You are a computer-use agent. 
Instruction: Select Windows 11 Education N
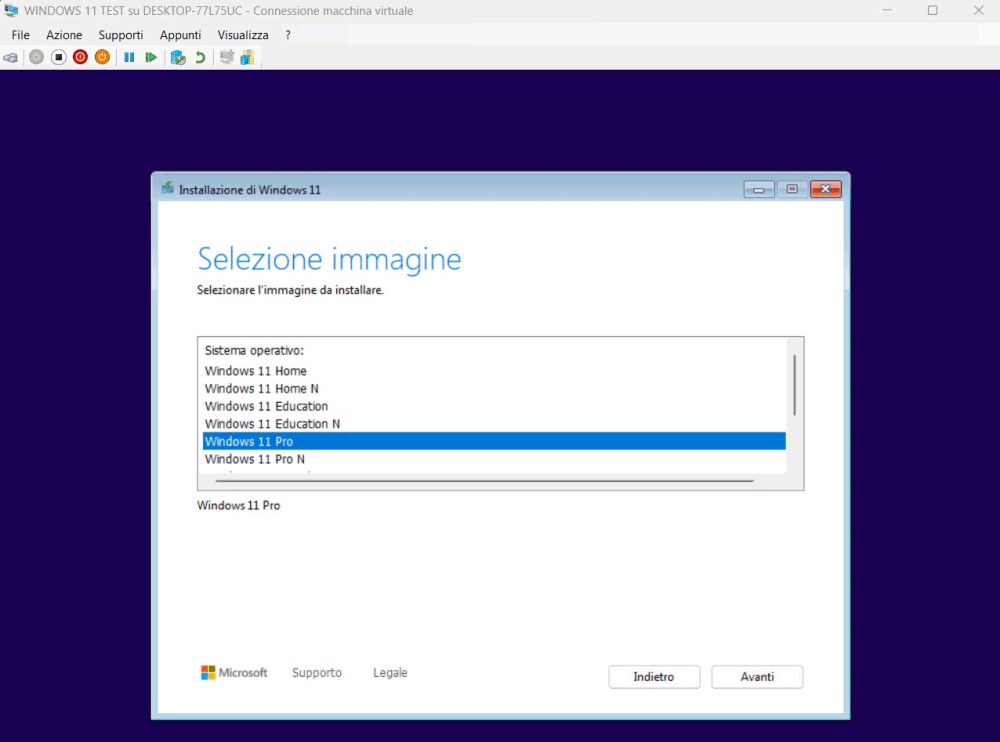[494, 424]
